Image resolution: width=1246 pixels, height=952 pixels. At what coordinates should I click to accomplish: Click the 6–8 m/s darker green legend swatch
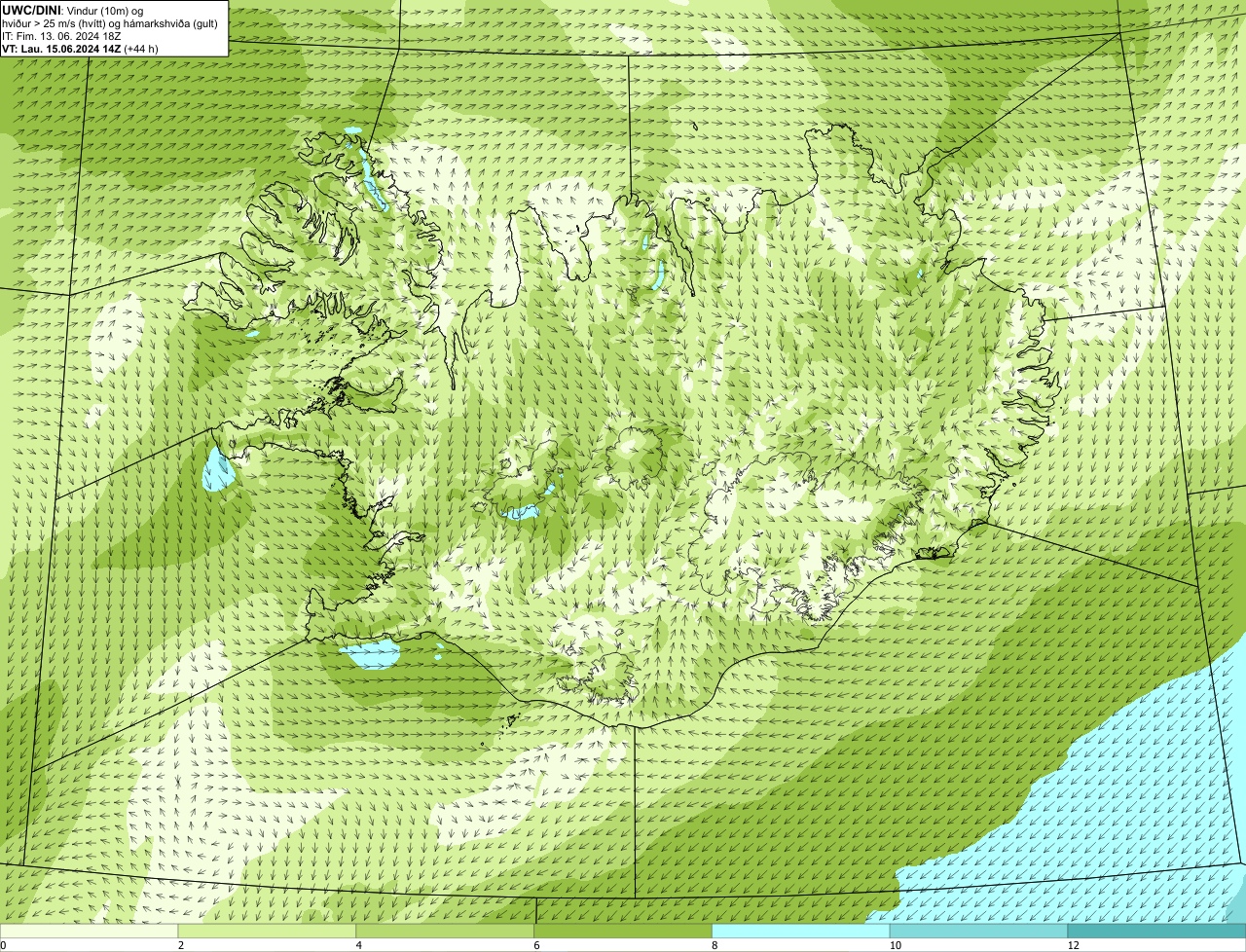623,931
